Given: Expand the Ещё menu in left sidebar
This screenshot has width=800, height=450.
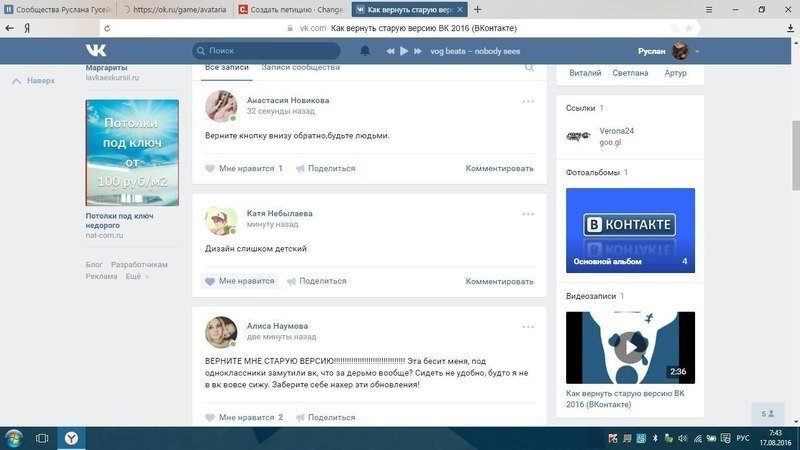Looking at the screenshot, I should point(133,276).
